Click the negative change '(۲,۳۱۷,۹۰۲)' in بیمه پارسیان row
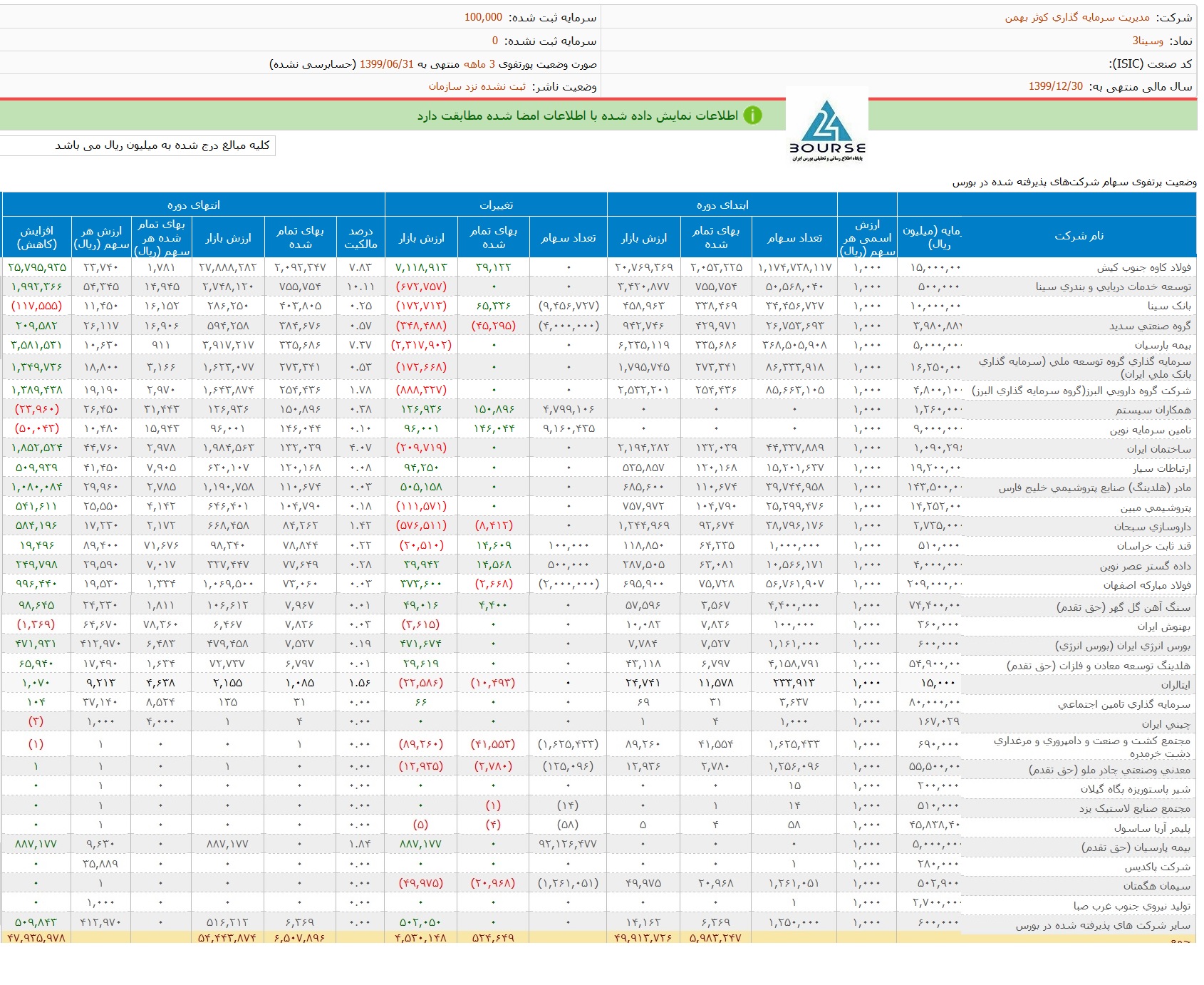The image size is (1204, 985). [x=421, y=345]
